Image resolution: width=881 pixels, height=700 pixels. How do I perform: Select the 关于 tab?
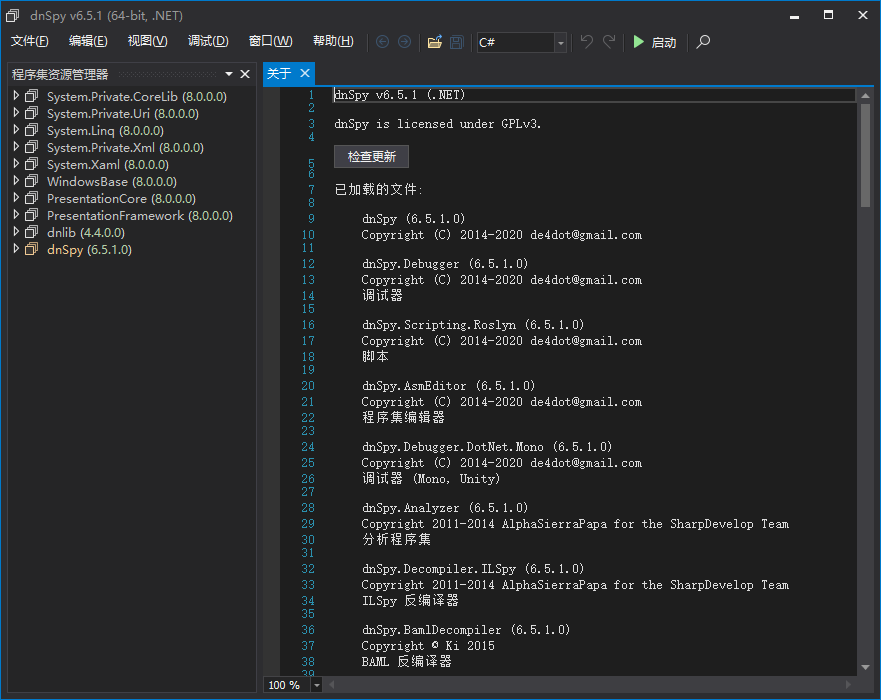click(x=279, y=74)
